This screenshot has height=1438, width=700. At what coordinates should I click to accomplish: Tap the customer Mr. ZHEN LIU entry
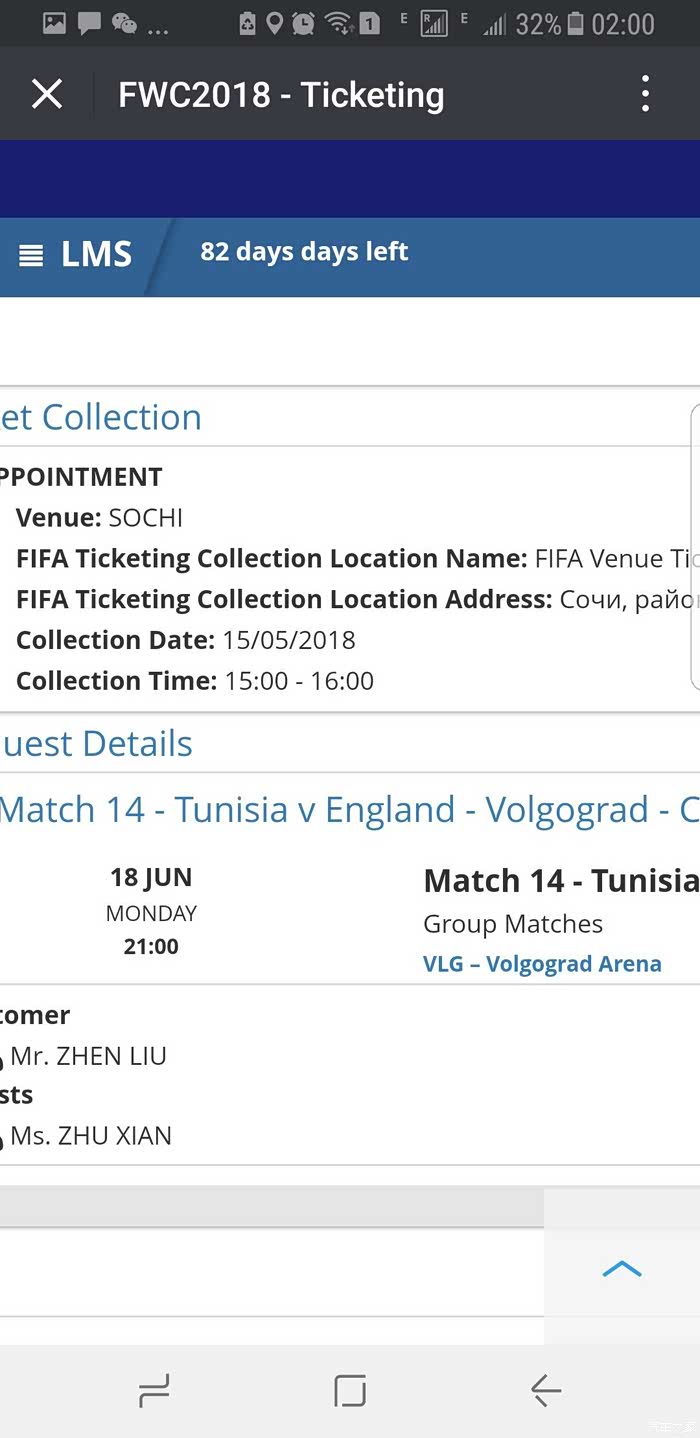click(x=88, y=1056)
